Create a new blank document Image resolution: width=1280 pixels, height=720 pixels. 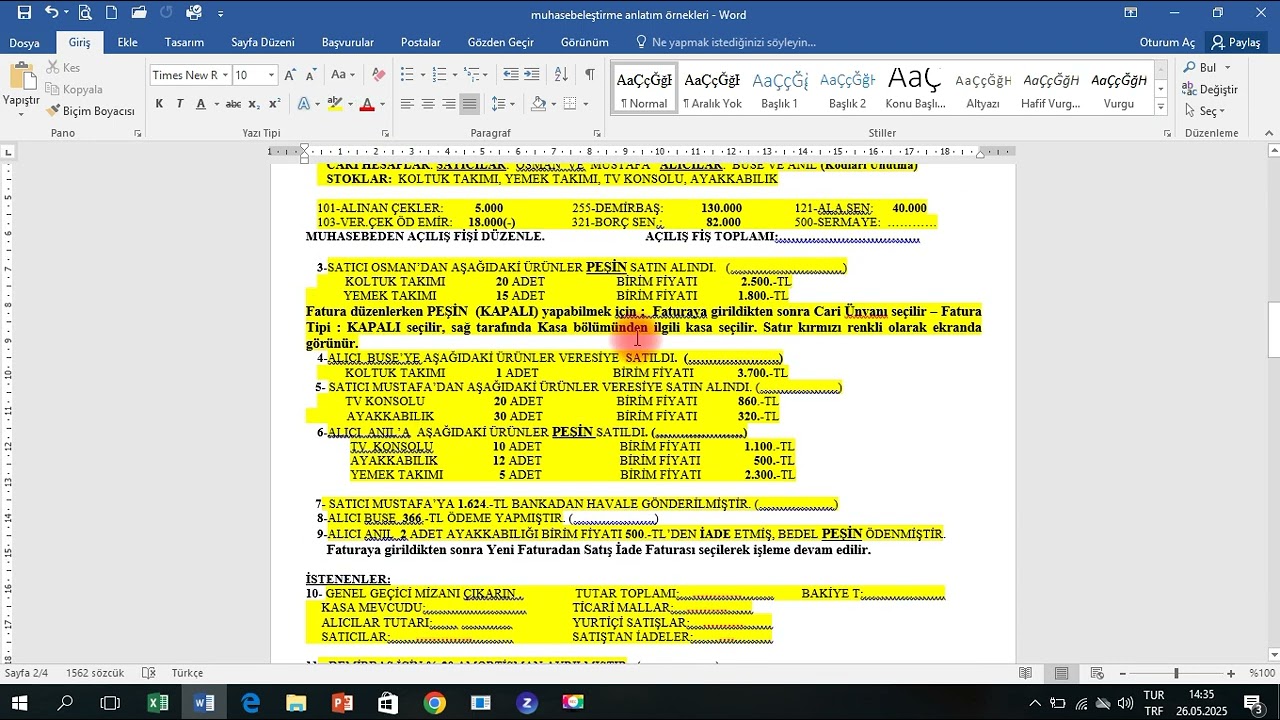coord(111,13)
